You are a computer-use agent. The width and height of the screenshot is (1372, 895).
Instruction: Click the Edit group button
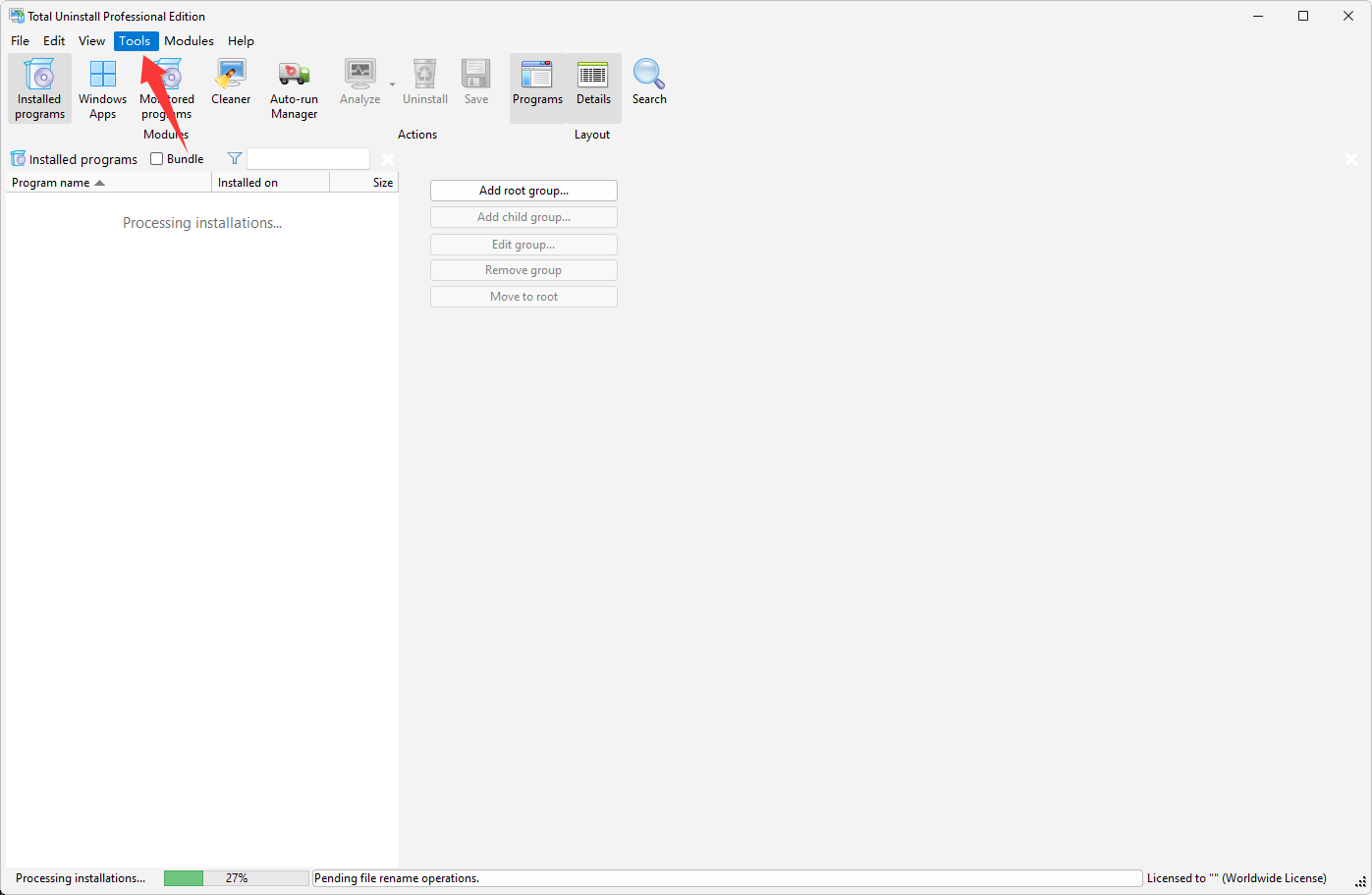coord(523,245)
